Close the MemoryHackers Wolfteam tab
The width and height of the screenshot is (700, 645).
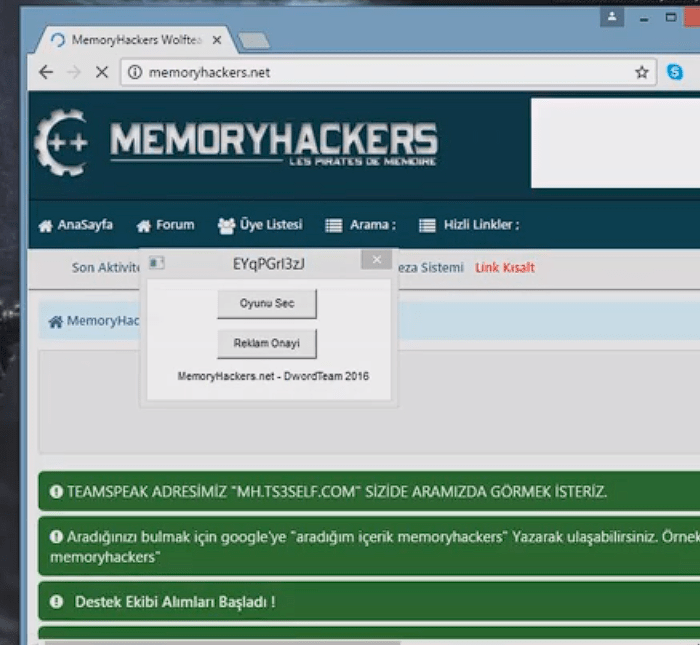point(217,40)
